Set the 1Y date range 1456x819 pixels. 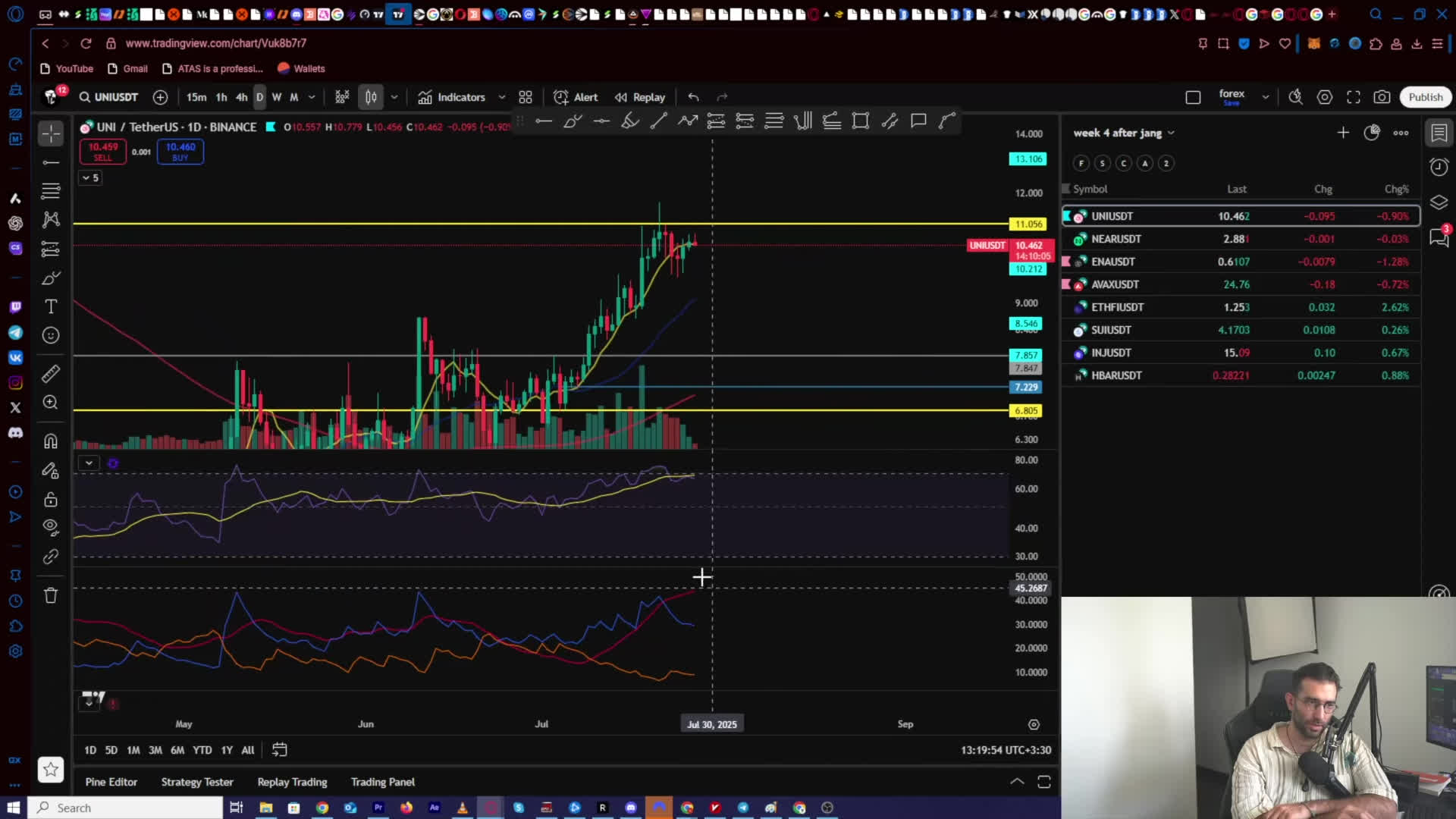227,750
